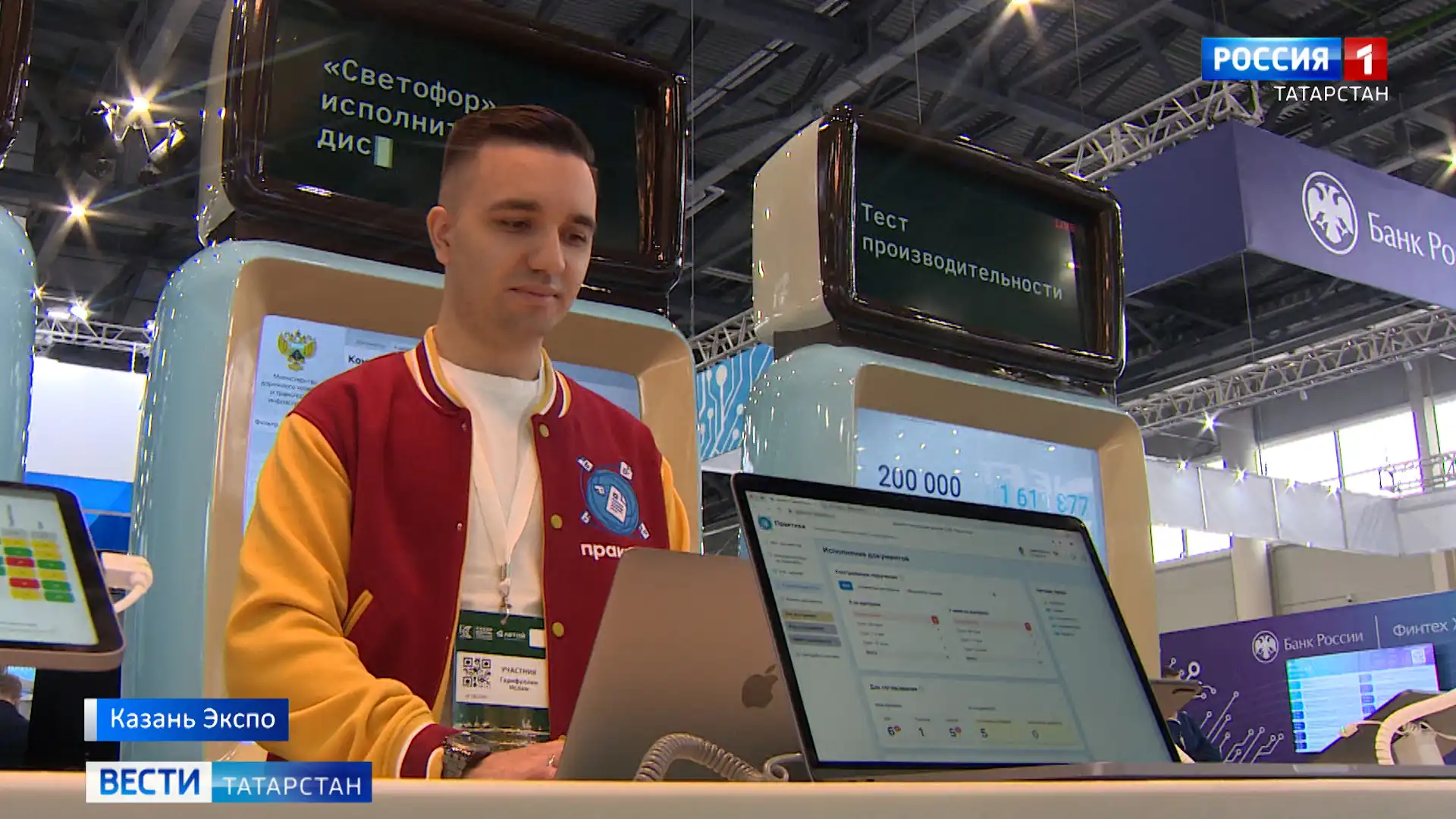The width and height of the screenshot is (1456, 819).
Task: Click the red badge in the left task column
Action: [934, 620]
